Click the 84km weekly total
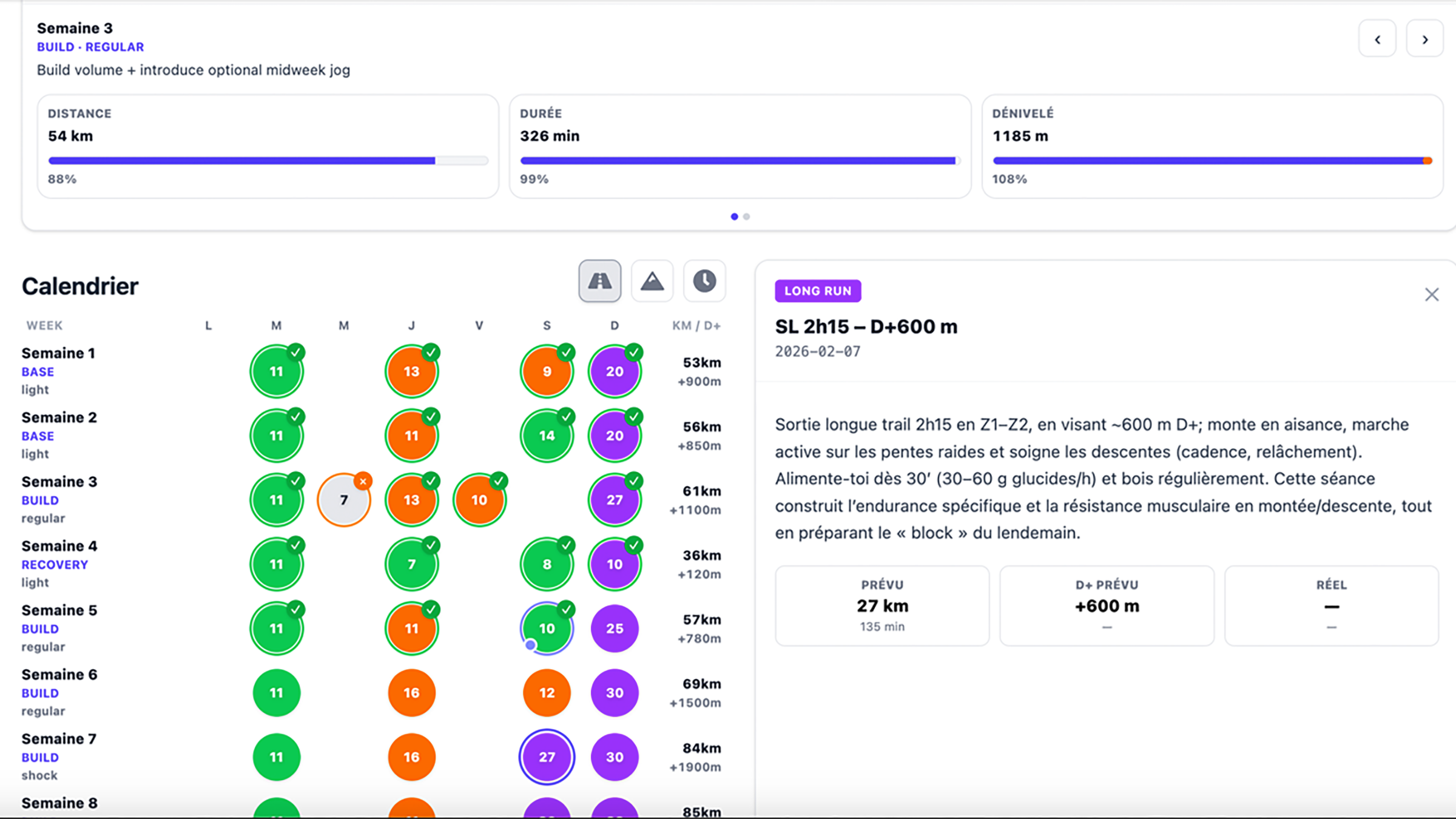The width and height of the screenshot is (1456, 819). tap(702, 748)
